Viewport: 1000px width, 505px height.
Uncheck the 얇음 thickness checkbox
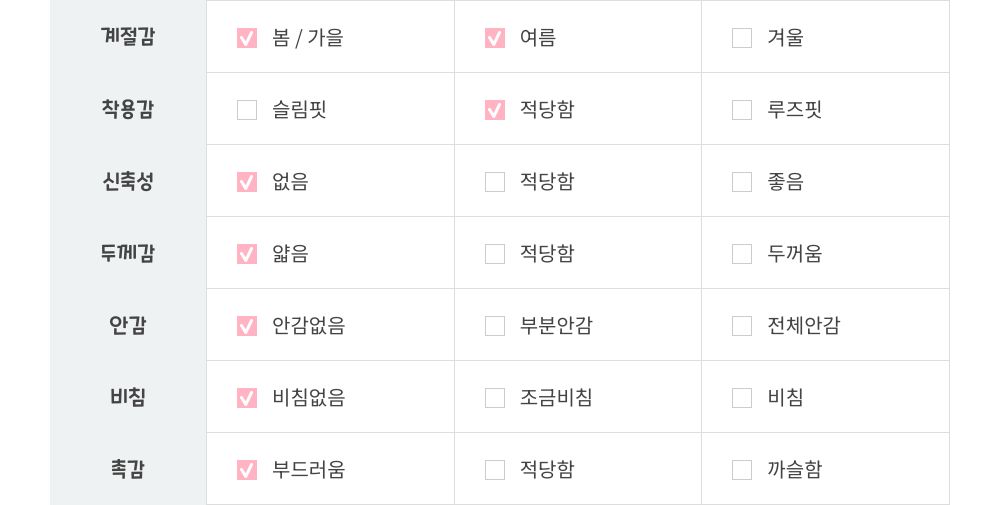pyautogui.click(x=247, y=254)
